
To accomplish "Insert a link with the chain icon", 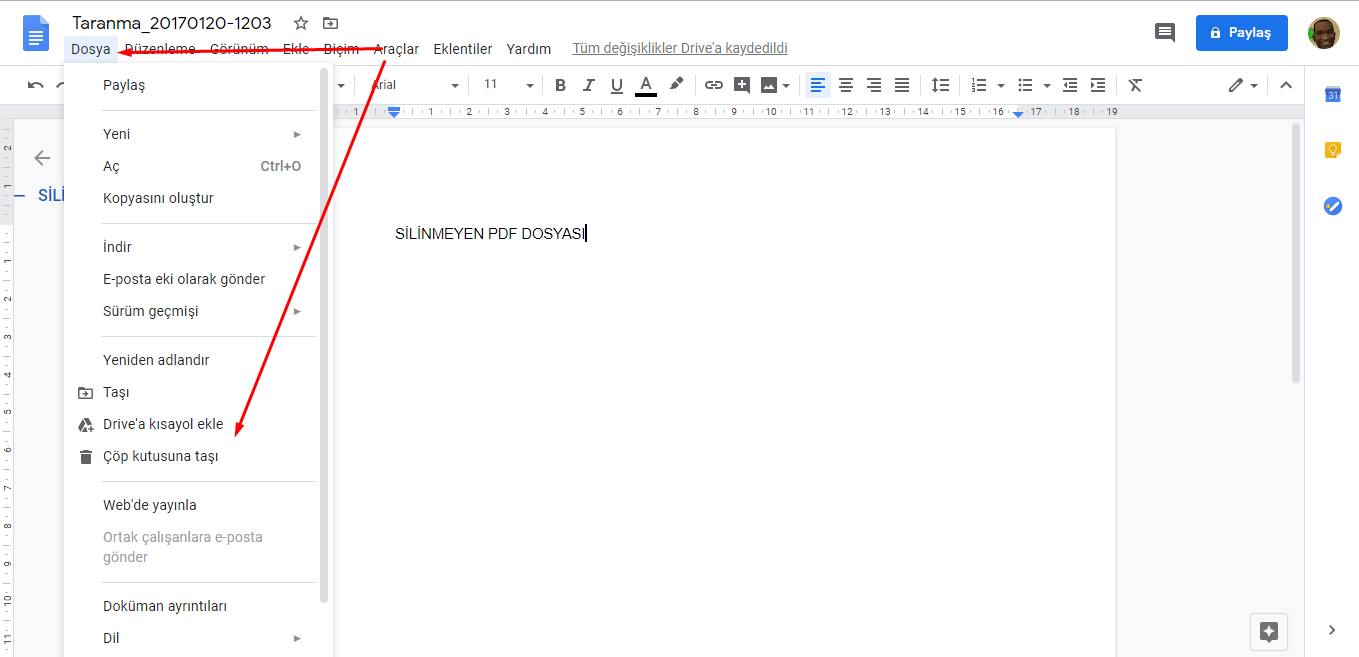I will [714, 85].
